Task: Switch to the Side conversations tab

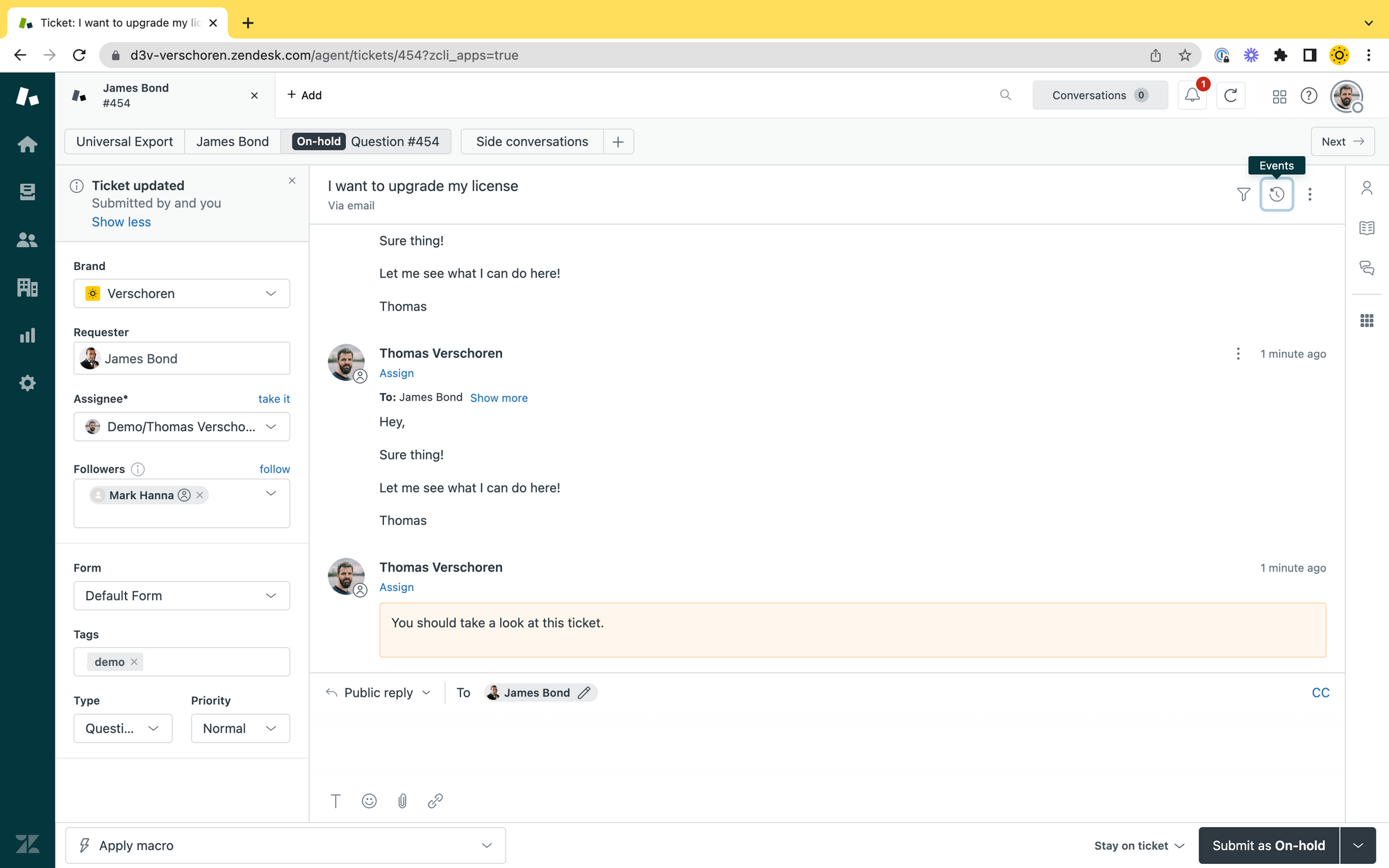Action: pos(532,142)
